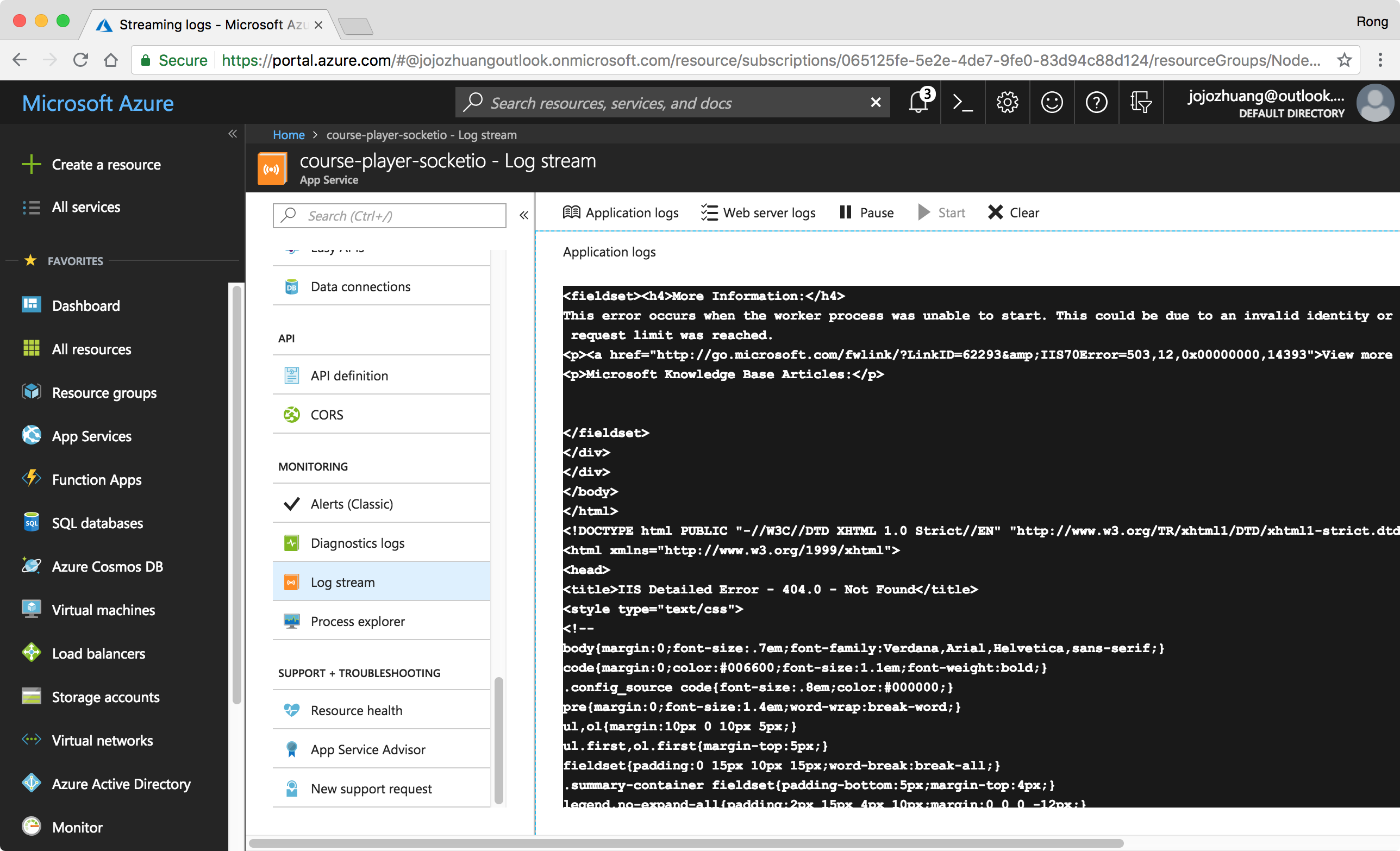The width and height of the screenshot is (1400, 851).
Task: Switch to Application logs
Action: pyautogui.click(x=621, y=212)
